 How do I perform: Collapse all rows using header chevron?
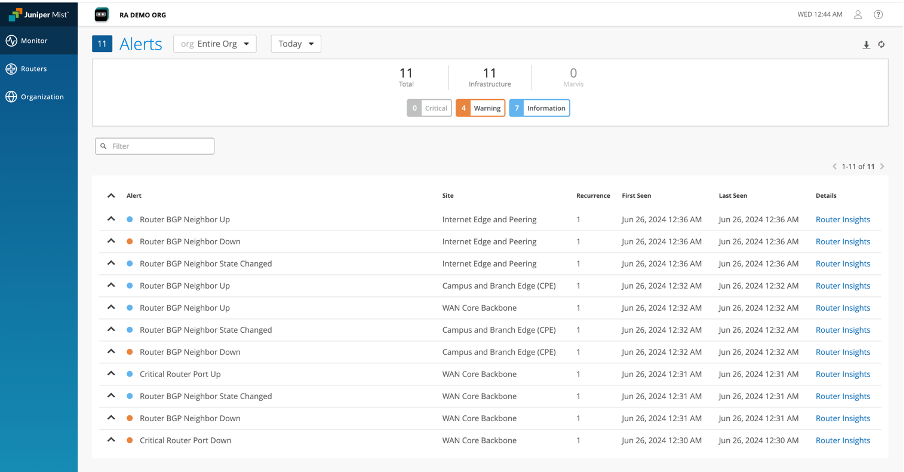(110, 196)
